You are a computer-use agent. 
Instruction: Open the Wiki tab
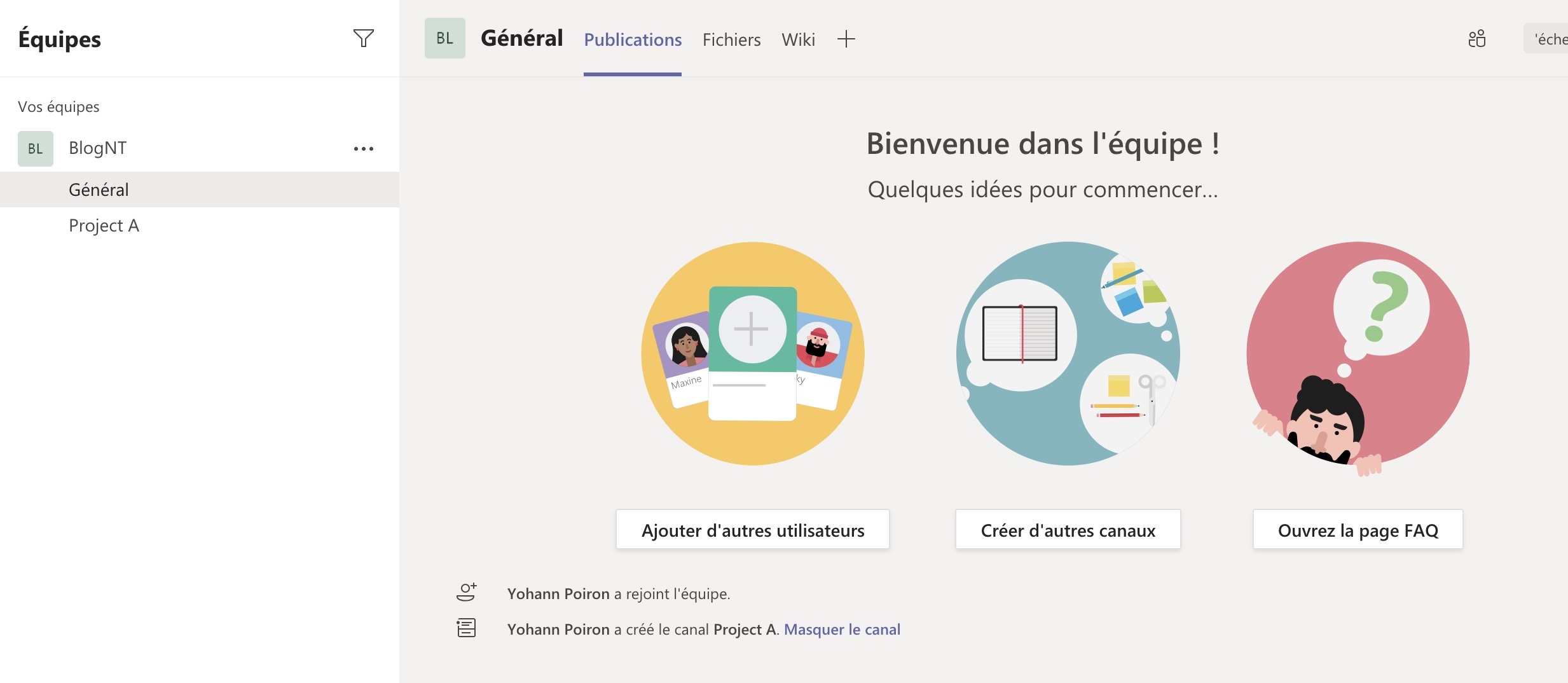point(798,39)
